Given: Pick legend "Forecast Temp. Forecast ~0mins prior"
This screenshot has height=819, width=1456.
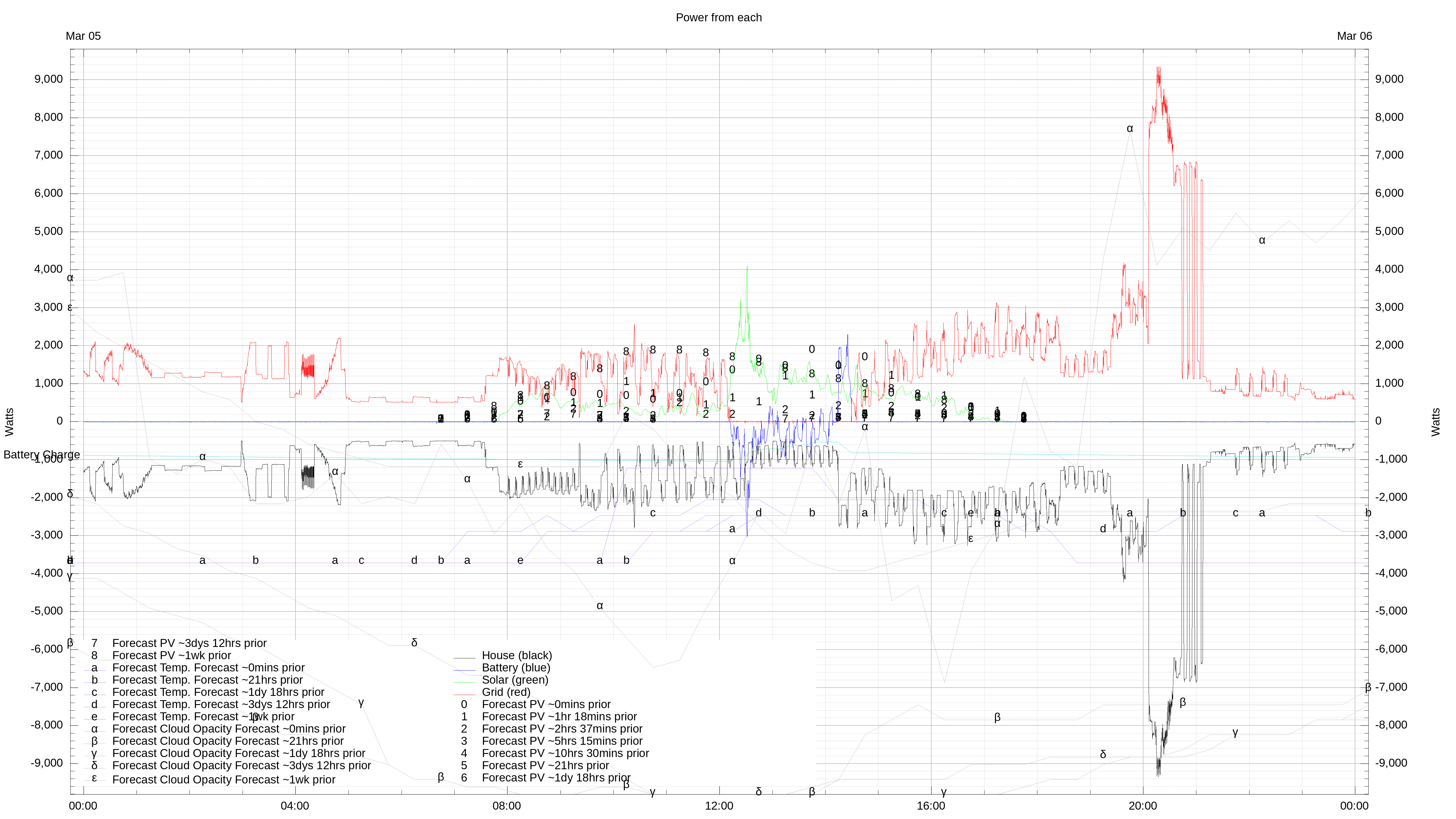Looking at the screenshot, I should pyautogui.click(x=208, y=668).
